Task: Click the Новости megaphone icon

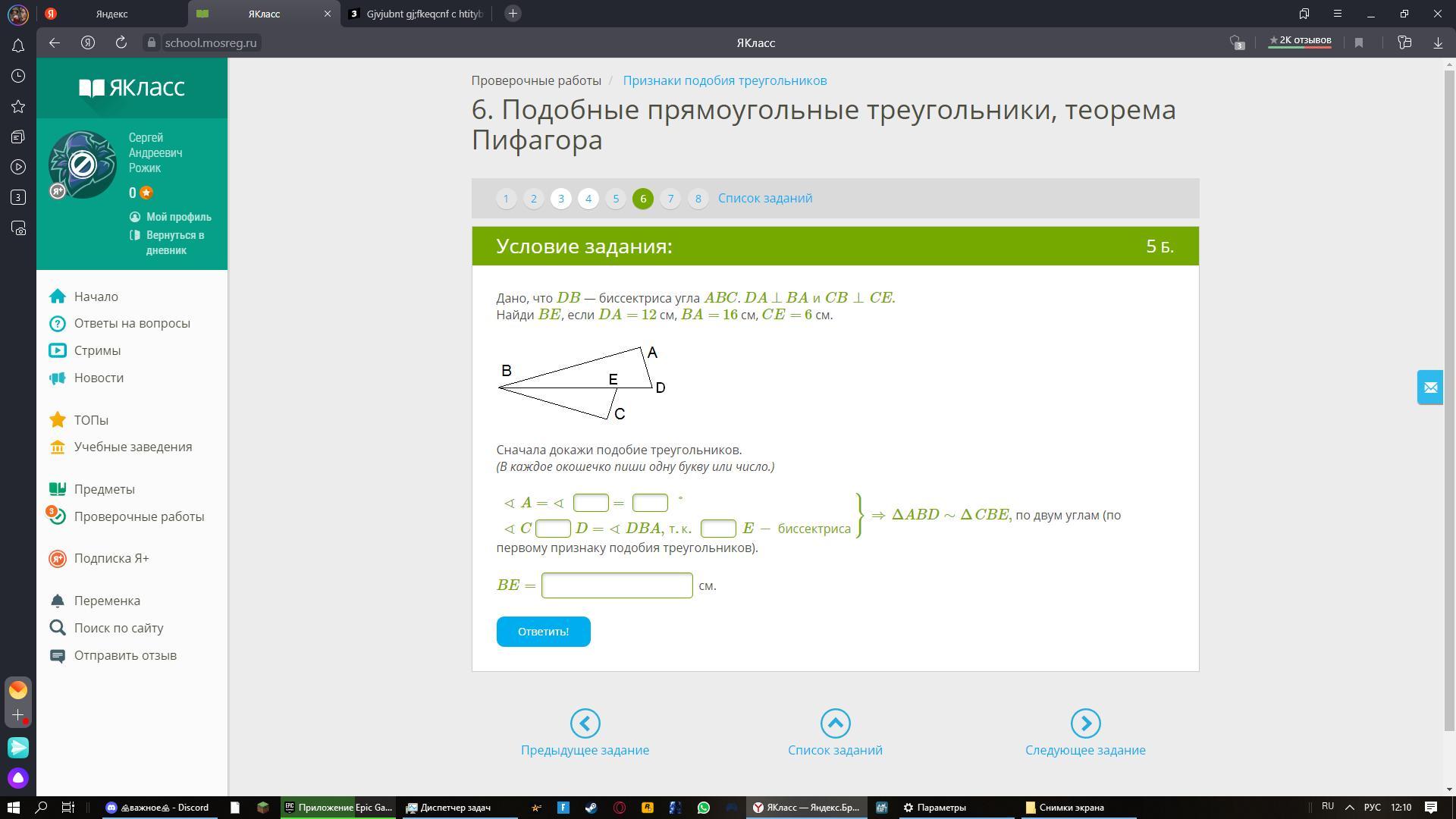Action: [58, 378]
